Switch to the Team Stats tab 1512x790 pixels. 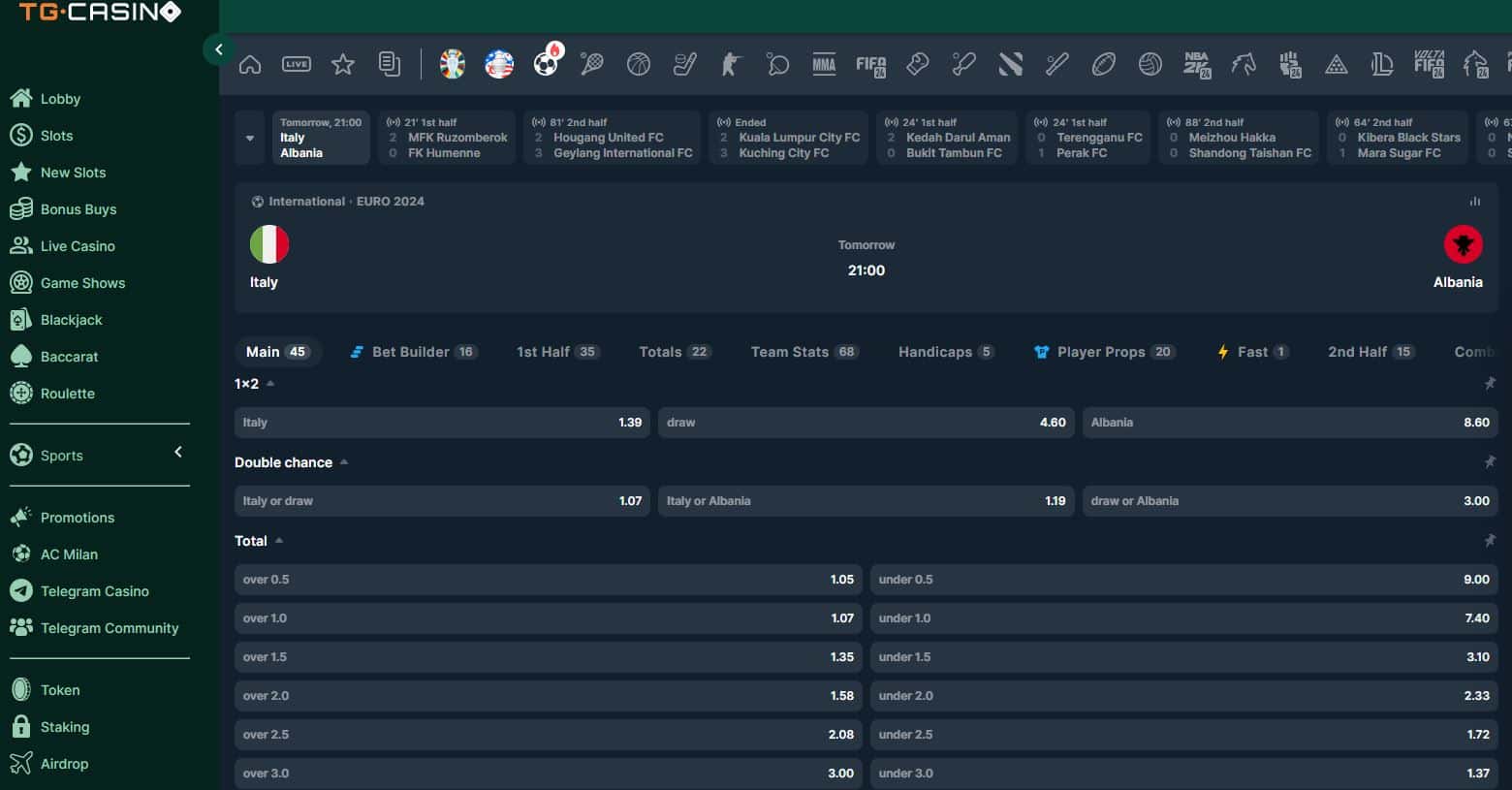(804, 352)
